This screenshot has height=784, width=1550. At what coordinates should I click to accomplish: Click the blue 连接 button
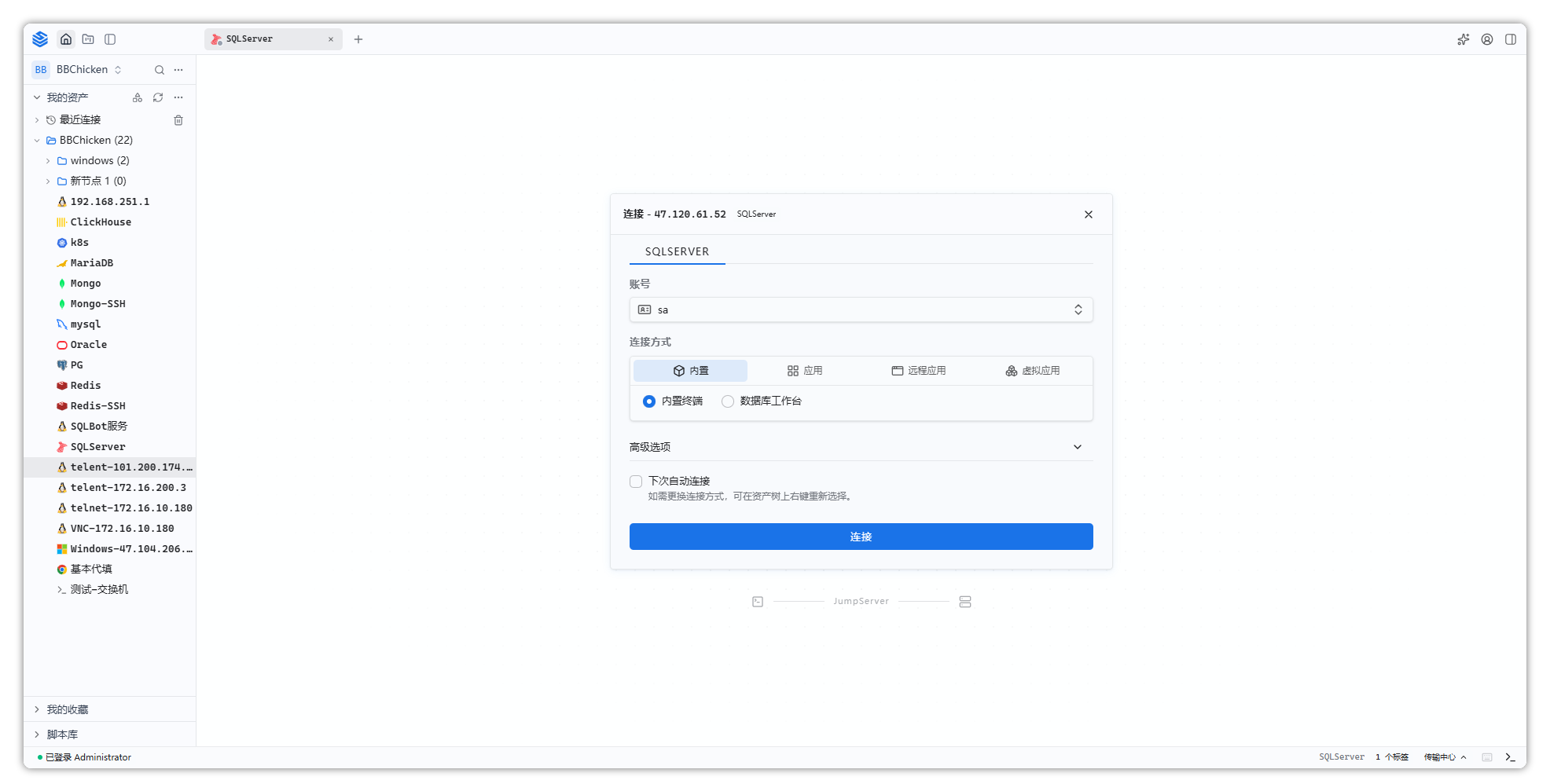coord(861,537)
